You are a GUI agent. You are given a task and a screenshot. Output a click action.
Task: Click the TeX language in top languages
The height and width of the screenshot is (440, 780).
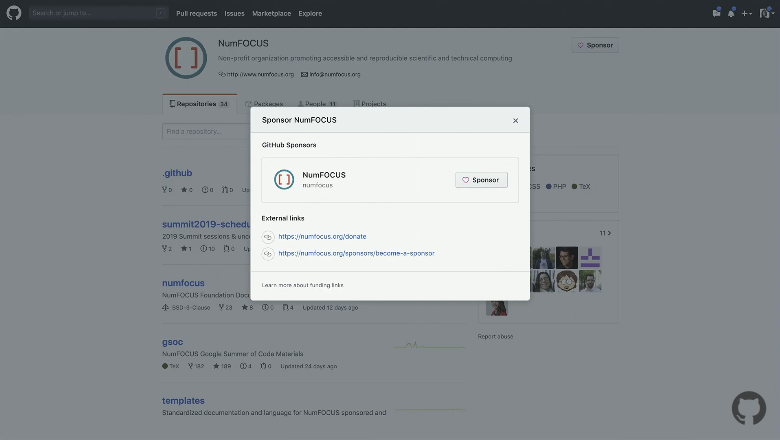pyautogui.click(x=581, y=186)
